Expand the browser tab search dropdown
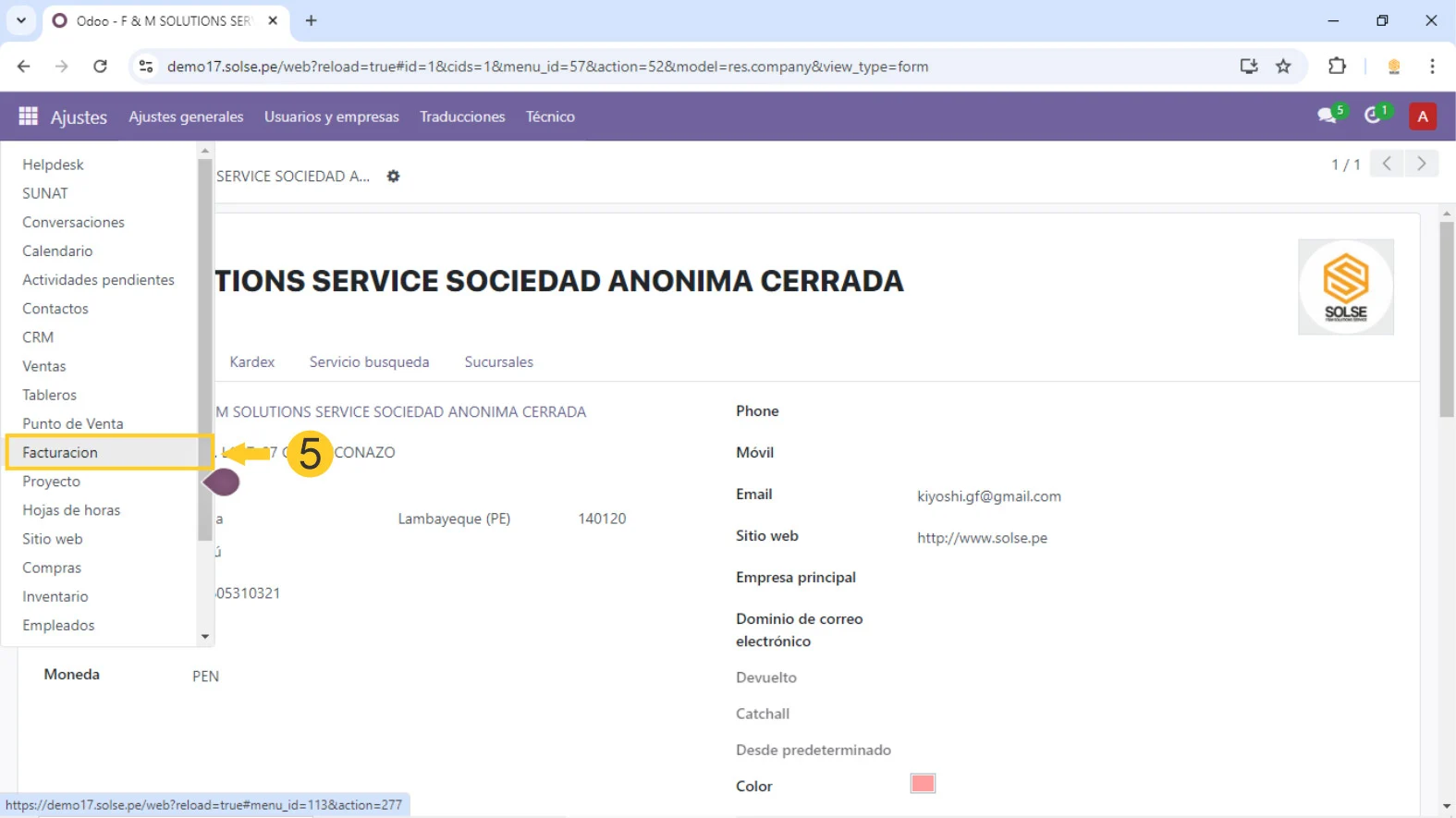Image resolution: width=1456 pixels, height=818 pixels. point(20,20)
